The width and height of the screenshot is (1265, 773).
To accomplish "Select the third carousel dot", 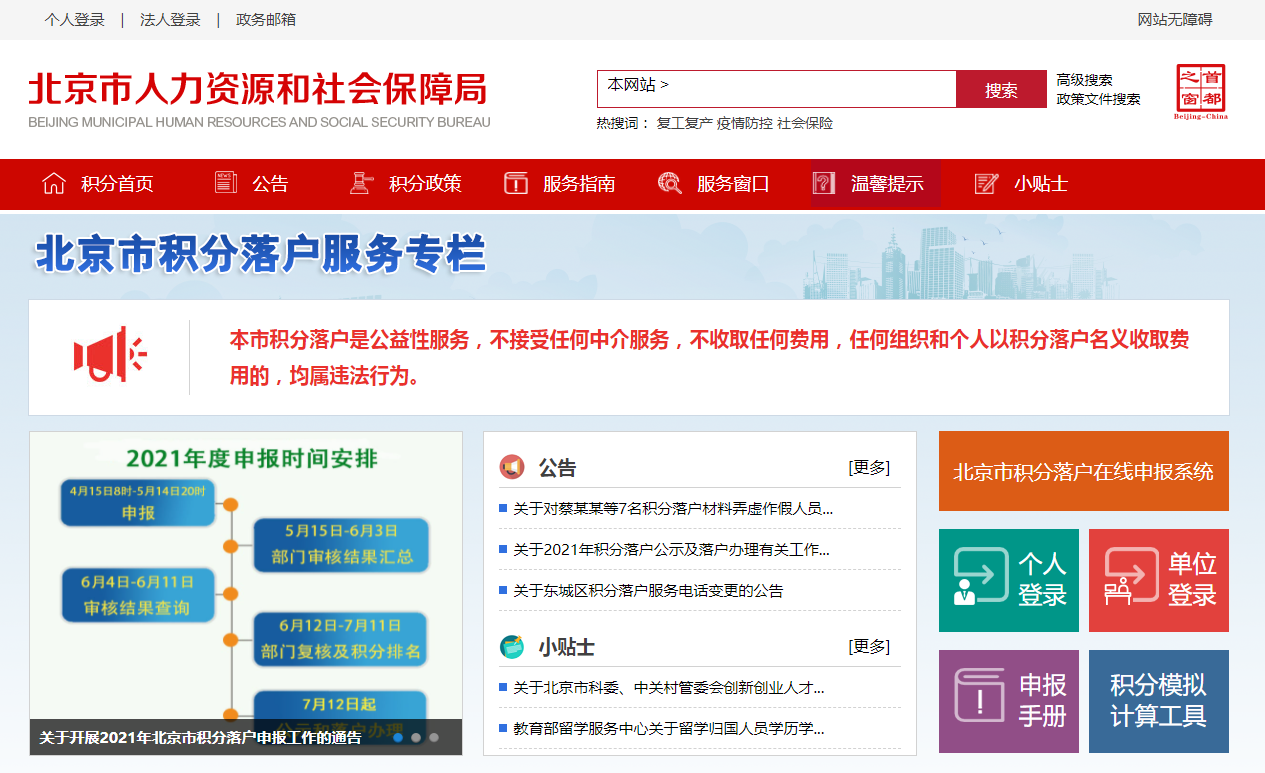I will (434, 737).
